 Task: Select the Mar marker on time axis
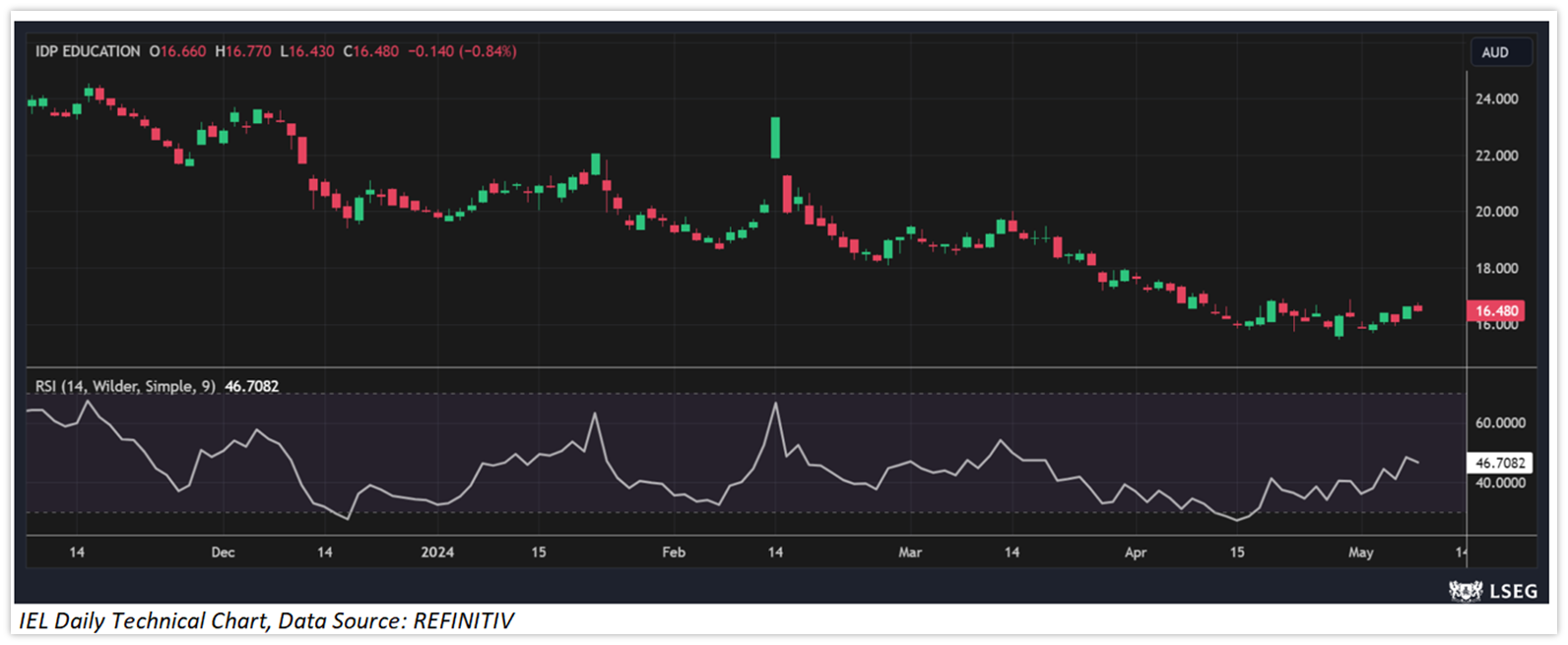[x=910, y=552]
